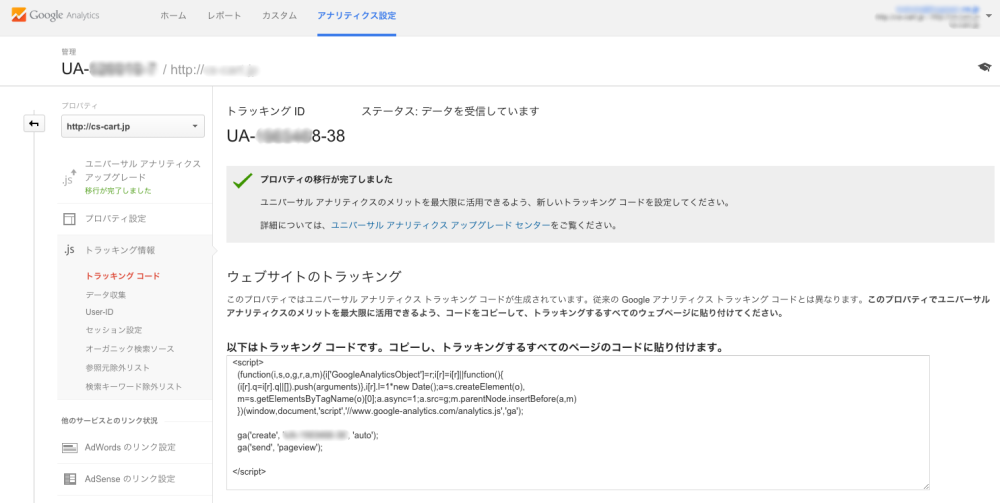1000x503 pixels.
Task: Click the 移行が完了しました green status text
Action: point(118,191)
